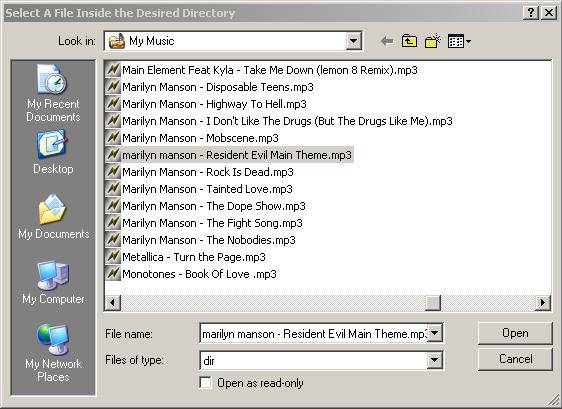Expand the File name dropdown arrow

pyautogui.click(x=434, y=333)
